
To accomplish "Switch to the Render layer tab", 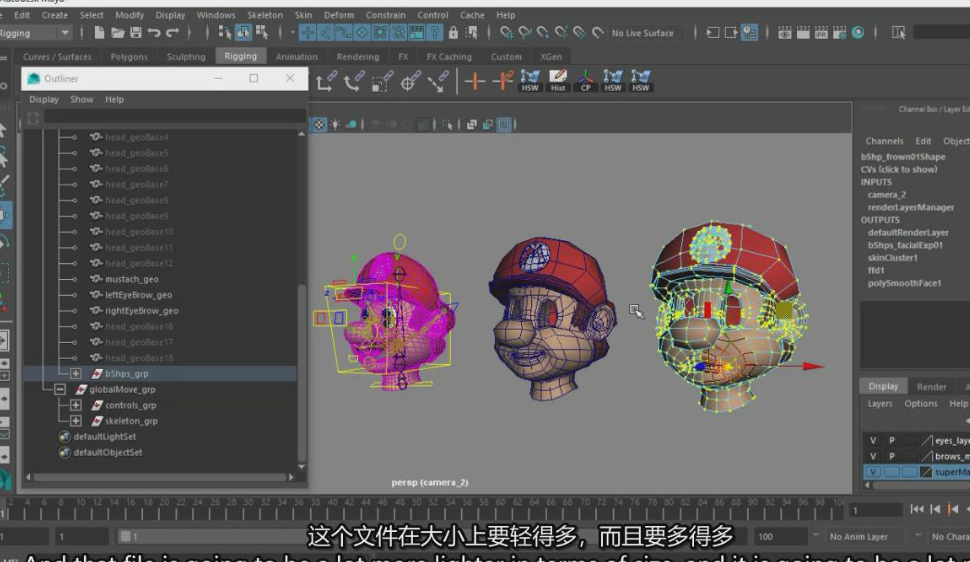I will tap(931, 386).
